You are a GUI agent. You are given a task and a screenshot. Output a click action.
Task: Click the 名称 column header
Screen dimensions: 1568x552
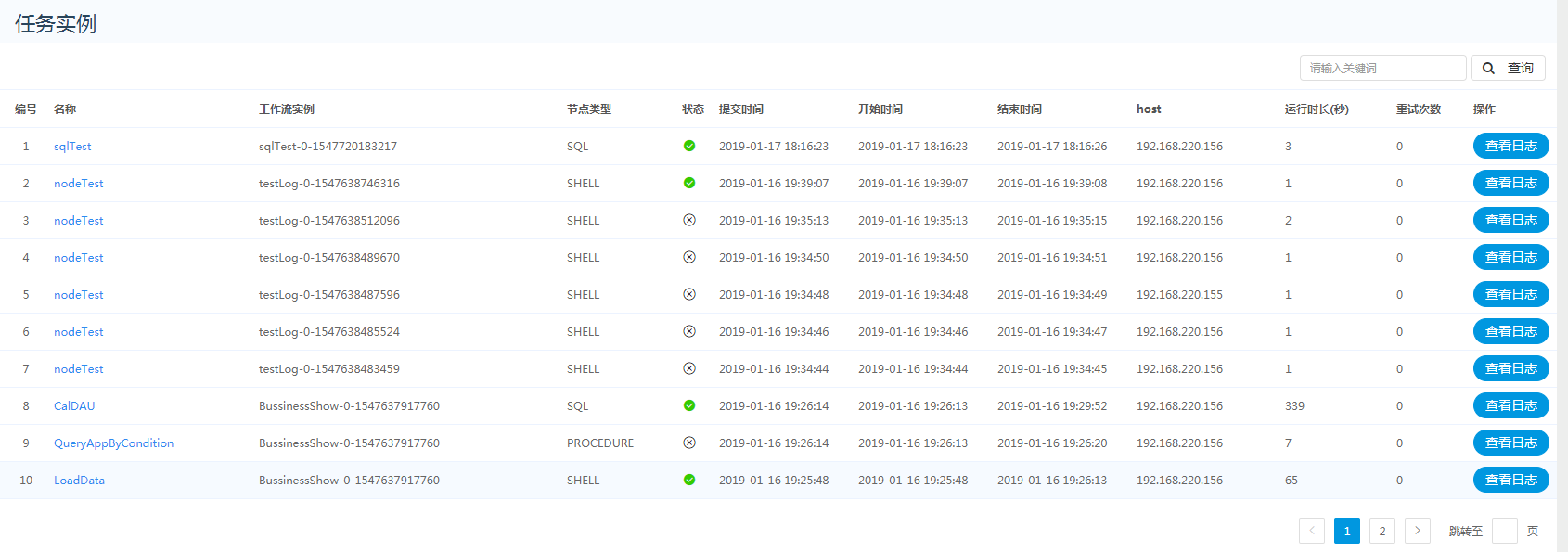[x=65, y=109]
